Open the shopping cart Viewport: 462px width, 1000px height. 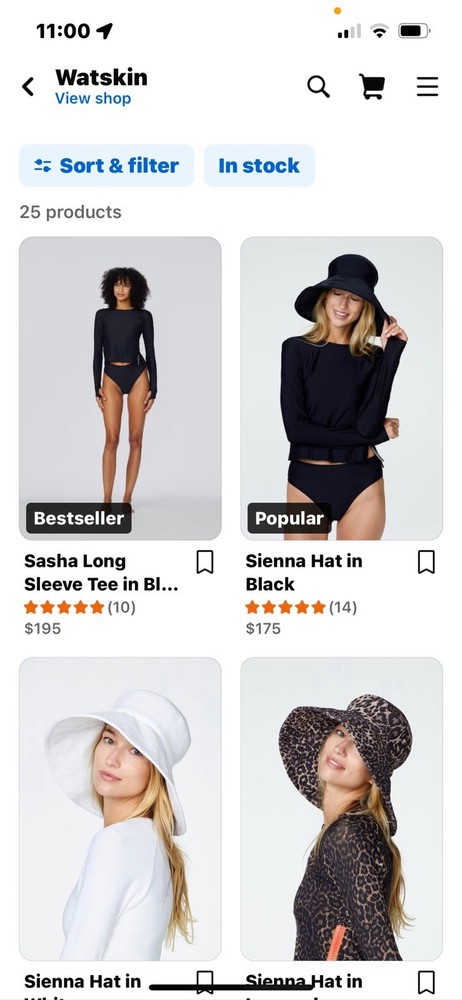373,86
